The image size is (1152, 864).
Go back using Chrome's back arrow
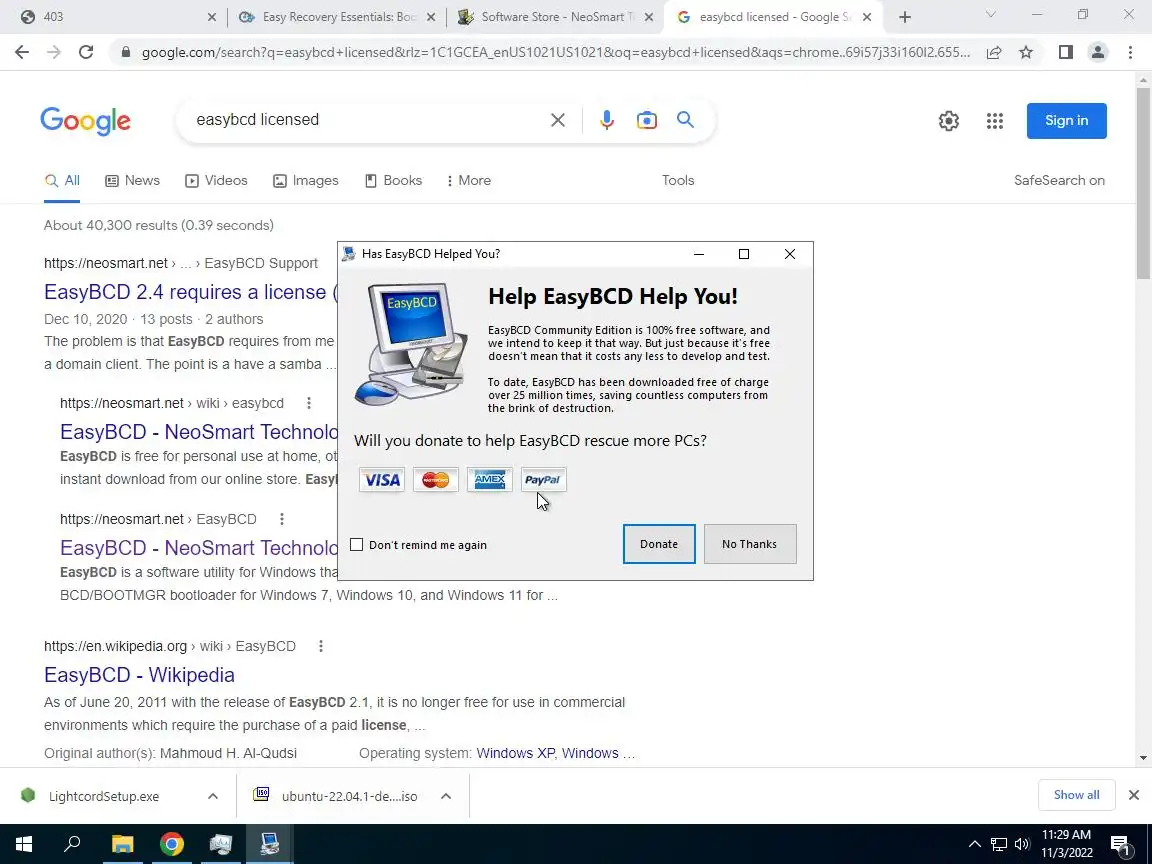(x=21, y=52)
